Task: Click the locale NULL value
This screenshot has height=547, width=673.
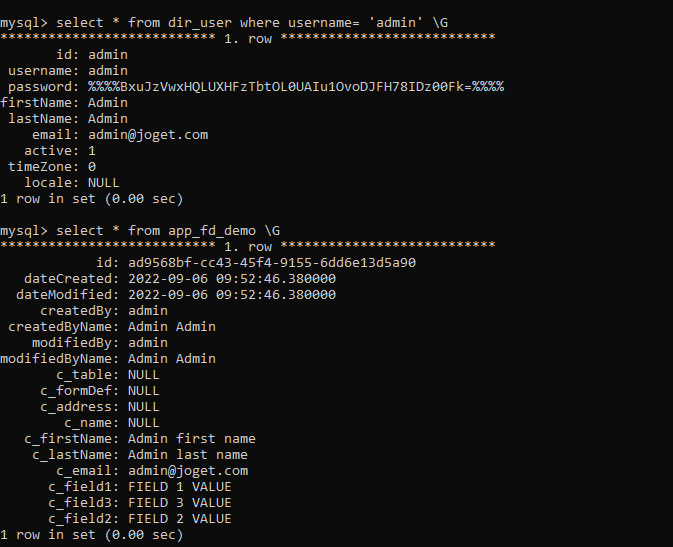Action: pos(103,183)
